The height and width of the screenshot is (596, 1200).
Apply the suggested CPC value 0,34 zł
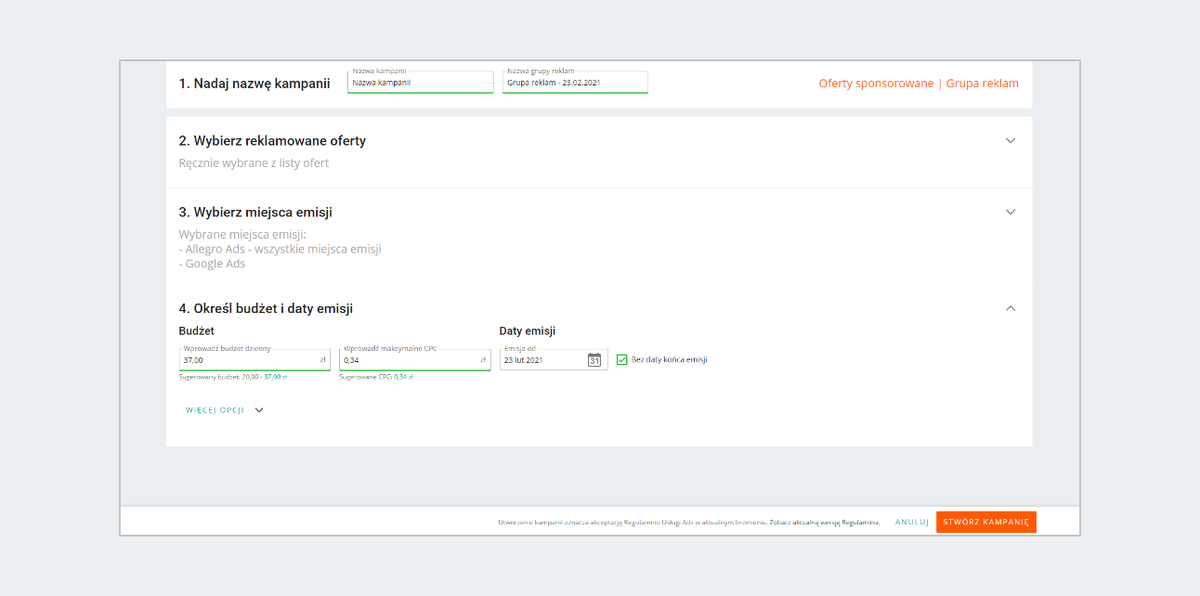[403, 377]
